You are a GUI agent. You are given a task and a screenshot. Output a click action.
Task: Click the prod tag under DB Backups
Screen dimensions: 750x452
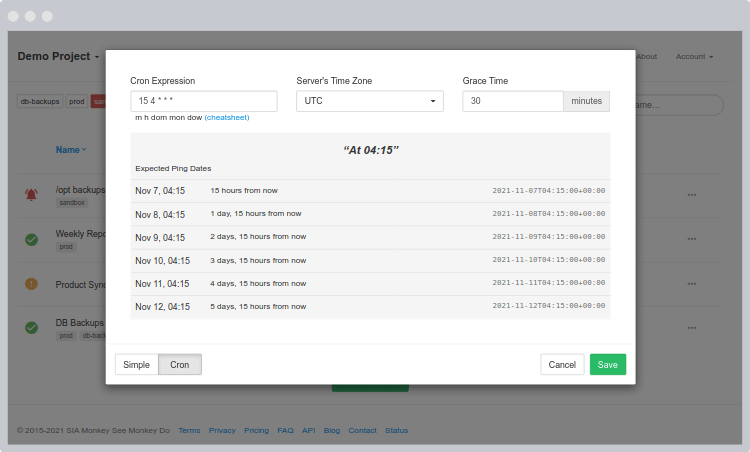tap(66, 336)
